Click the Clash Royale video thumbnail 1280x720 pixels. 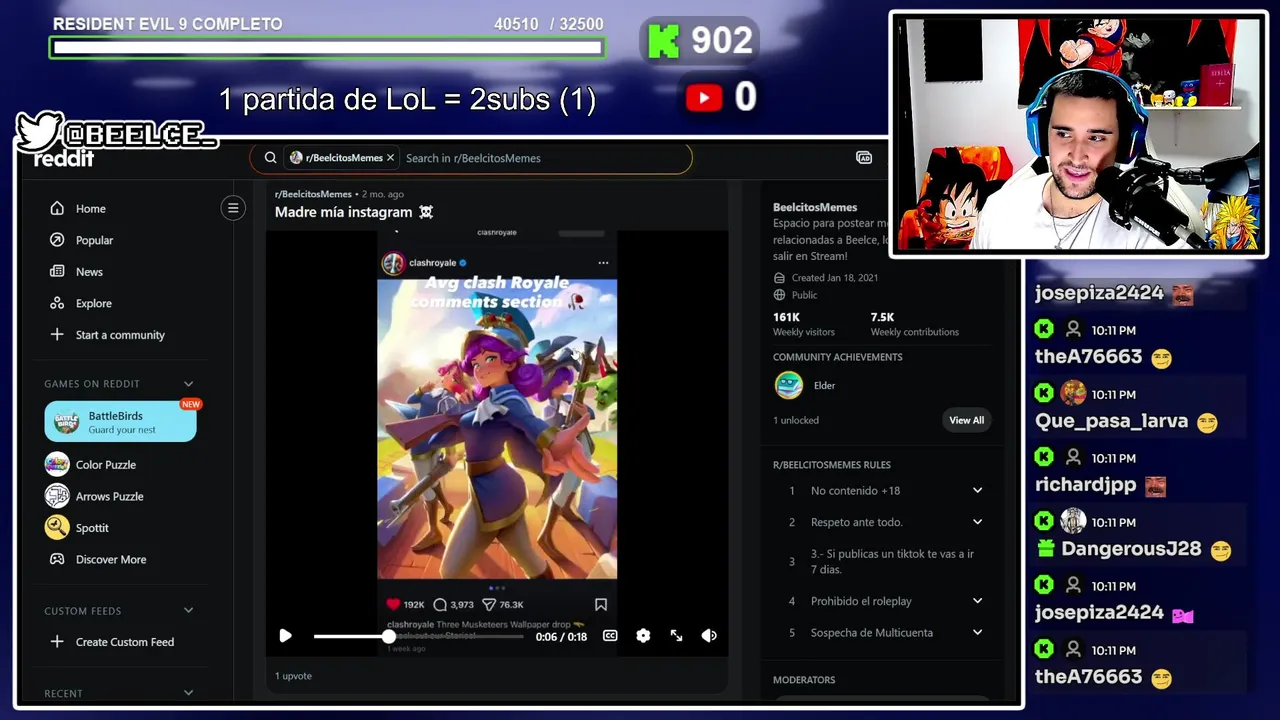pyautogui.click(x=497, y=428)
